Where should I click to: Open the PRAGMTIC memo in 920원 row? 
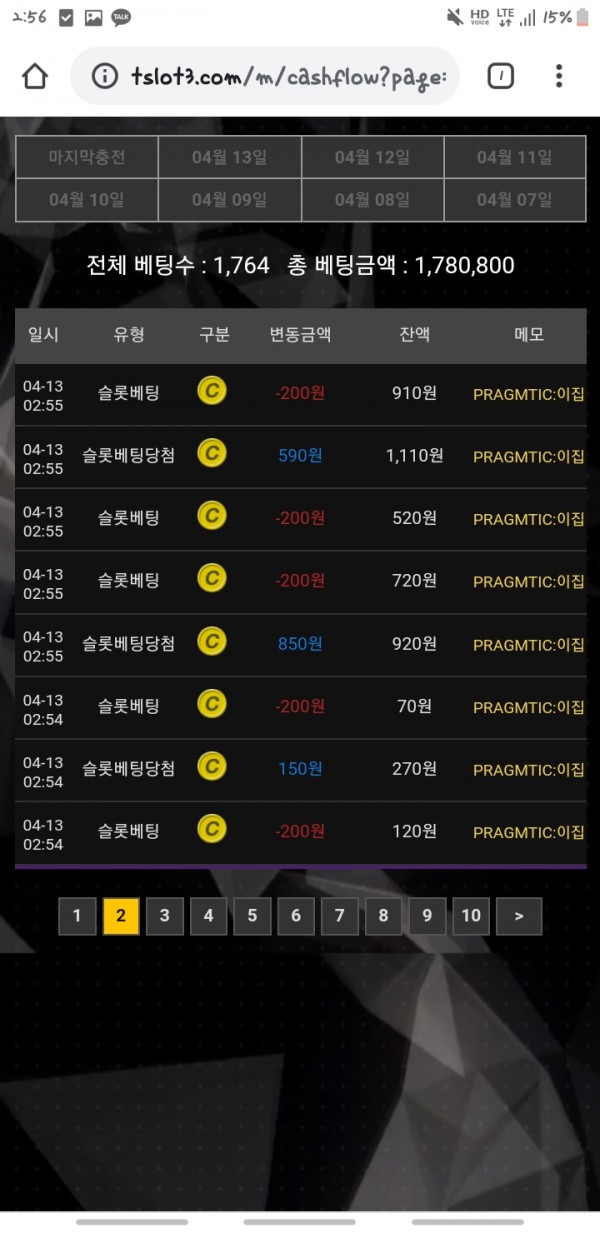(528, 644)
